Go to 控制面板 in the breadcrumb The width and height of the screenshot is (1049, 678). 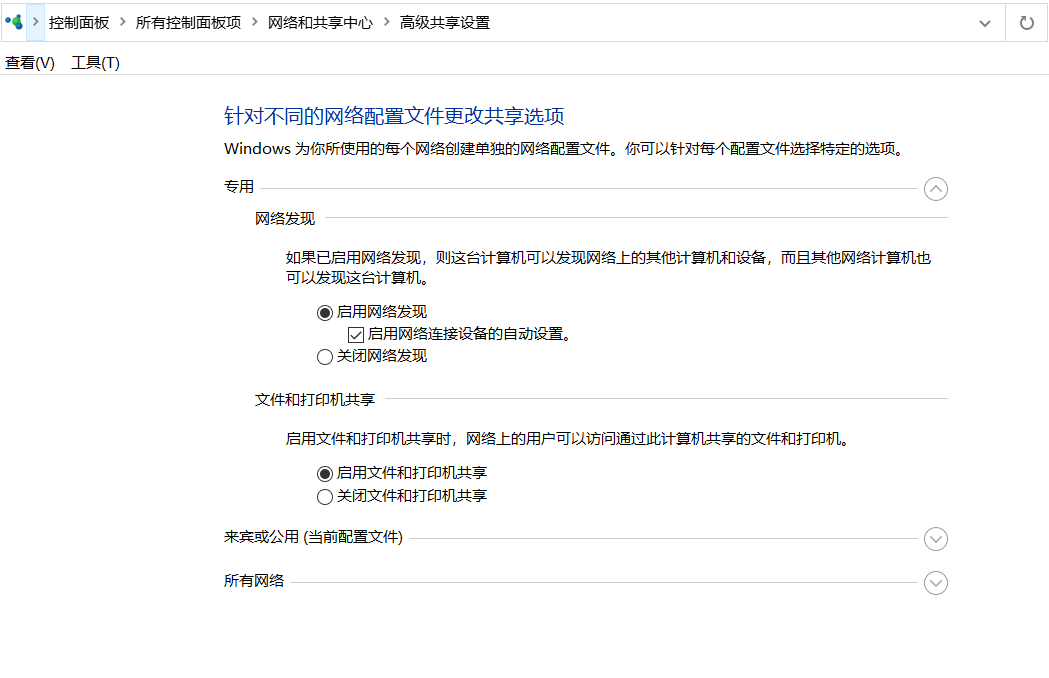coord(79,22)
